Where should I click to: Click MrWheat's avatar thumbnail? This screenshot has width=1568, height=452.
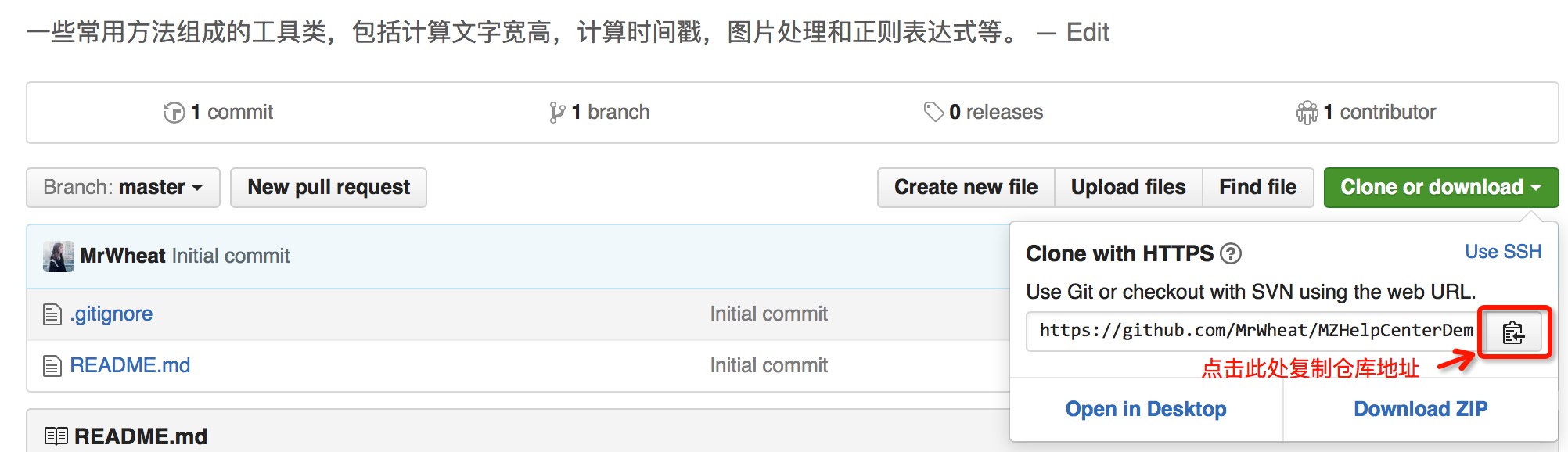59,256
